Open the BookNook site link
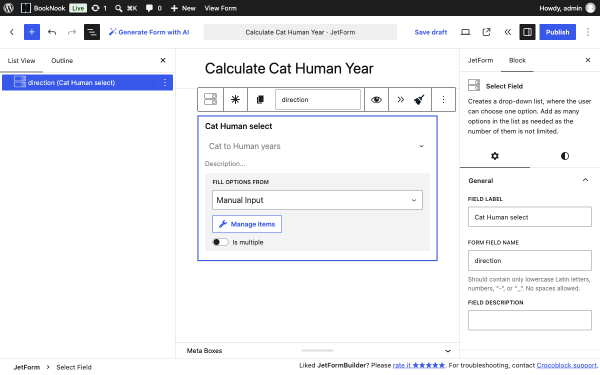600x375 pixels. pyautogui.click(x=43, y=8)
